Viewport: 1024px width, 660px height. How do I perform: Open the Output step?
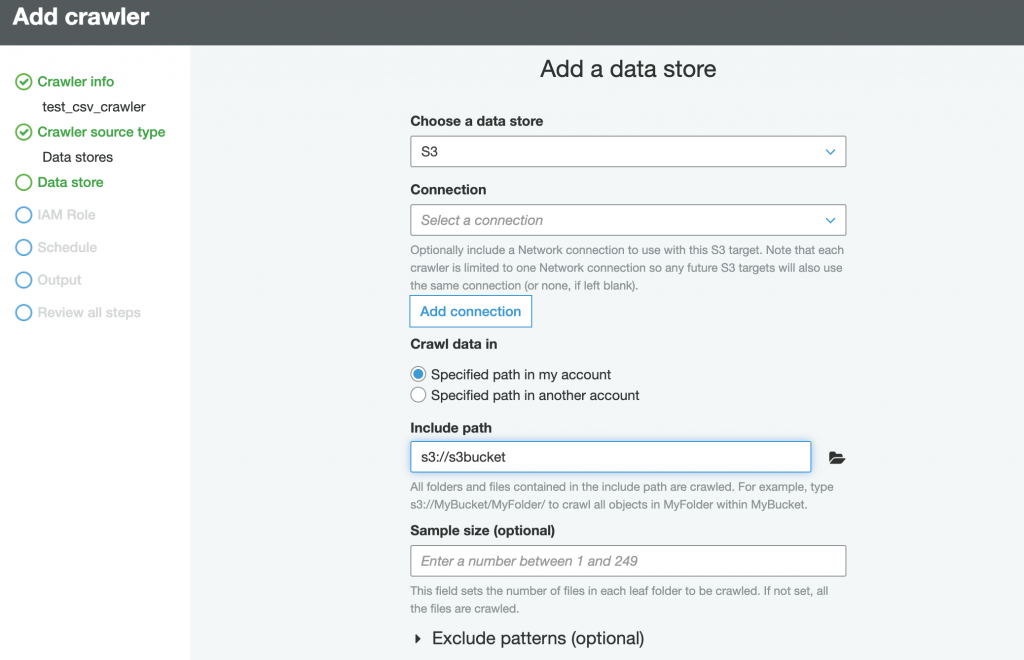[x=59, y=280]
